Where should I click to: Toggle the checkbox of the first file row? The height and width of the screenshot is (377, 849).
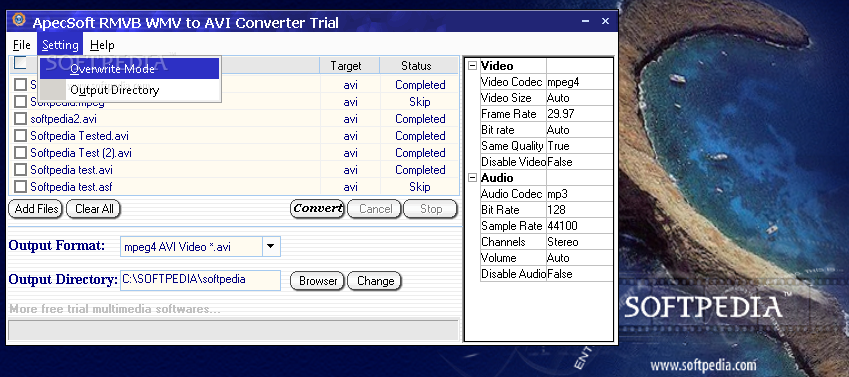tap(21, 84)
